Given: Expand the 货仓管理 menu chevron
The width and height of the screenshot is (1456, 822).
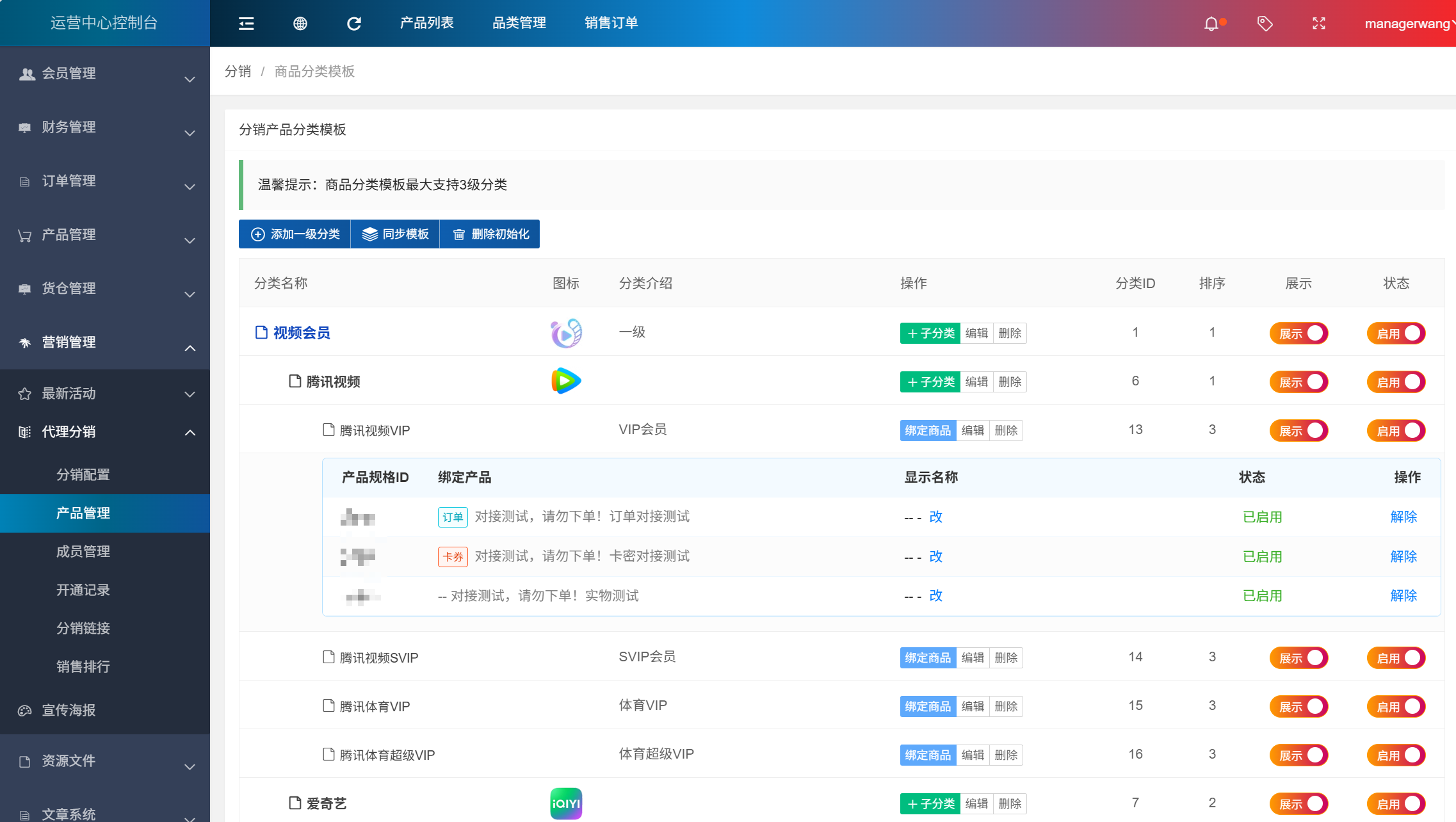Looking at the screenshot, I should tap(190, 294).
